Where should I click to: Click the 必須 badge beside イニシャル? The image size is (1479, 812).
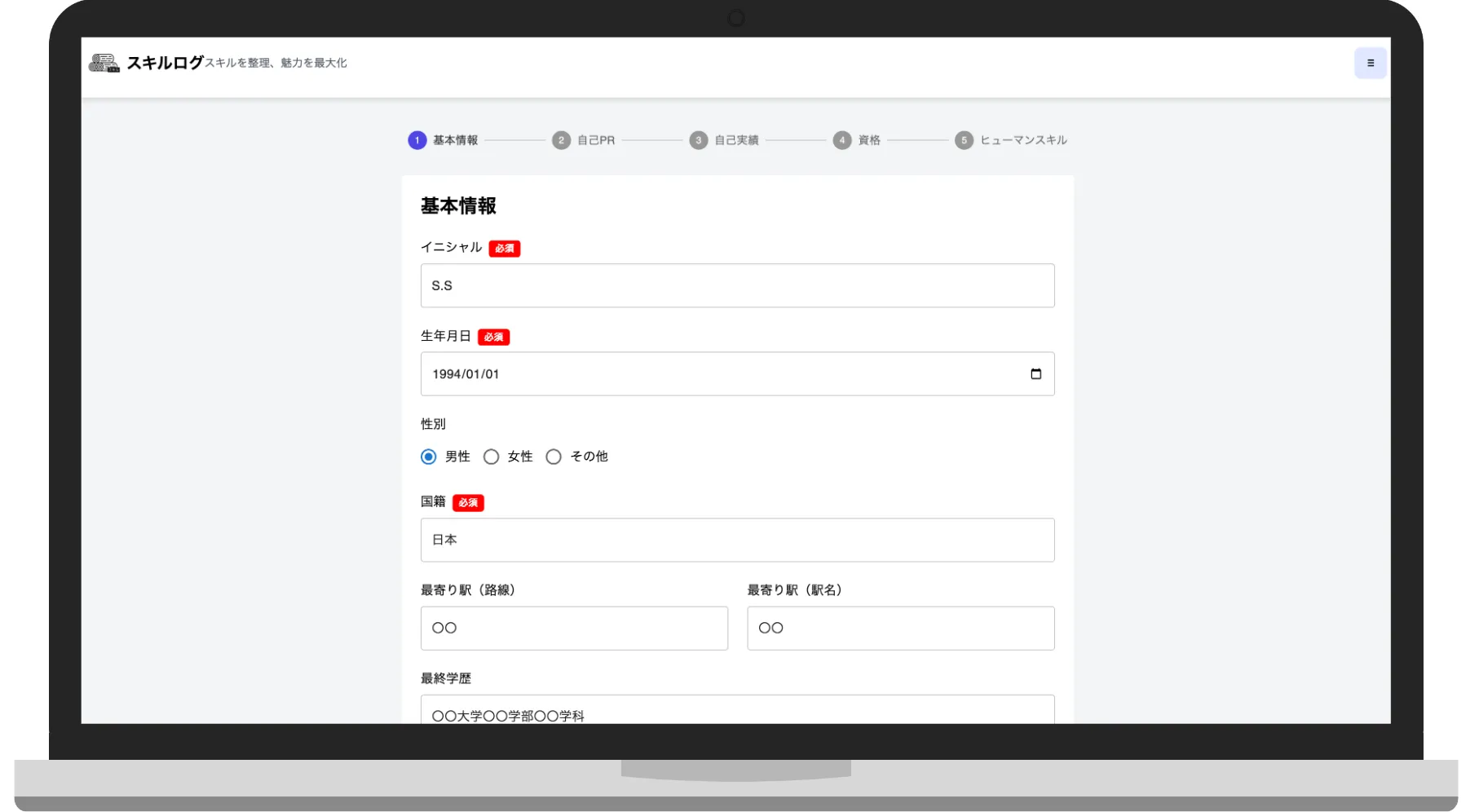pyautogui.click(x=504, y=249)
